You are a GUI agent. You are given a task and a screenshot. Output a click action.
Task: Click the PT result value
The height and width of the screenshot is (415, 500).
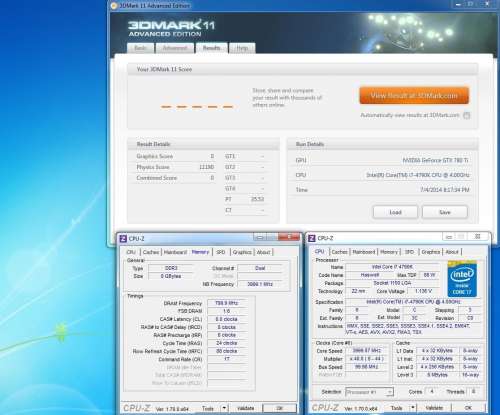coord(257,199)
